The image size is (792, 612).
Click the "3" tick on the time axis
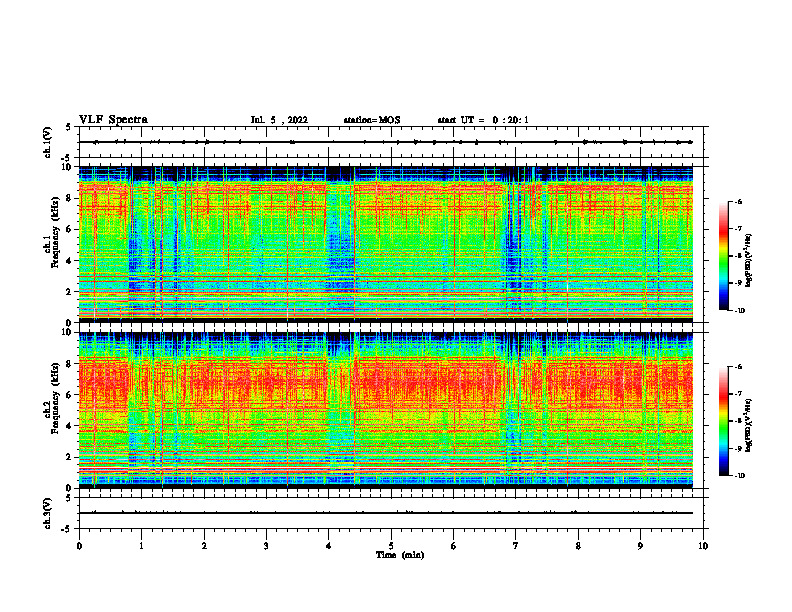pyautogui.click(x=266, y=546)
